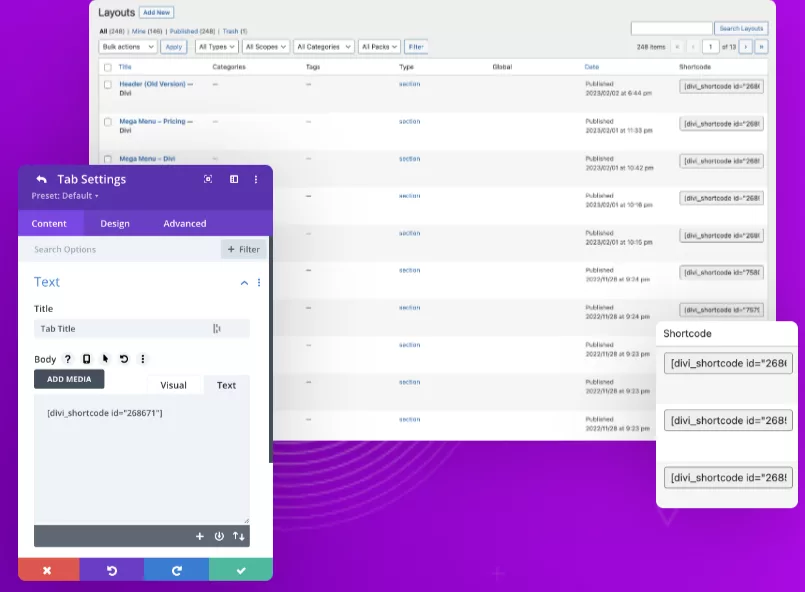Open the All Scopes dropdown
805x592 pixels.
[x=265, y=47]
